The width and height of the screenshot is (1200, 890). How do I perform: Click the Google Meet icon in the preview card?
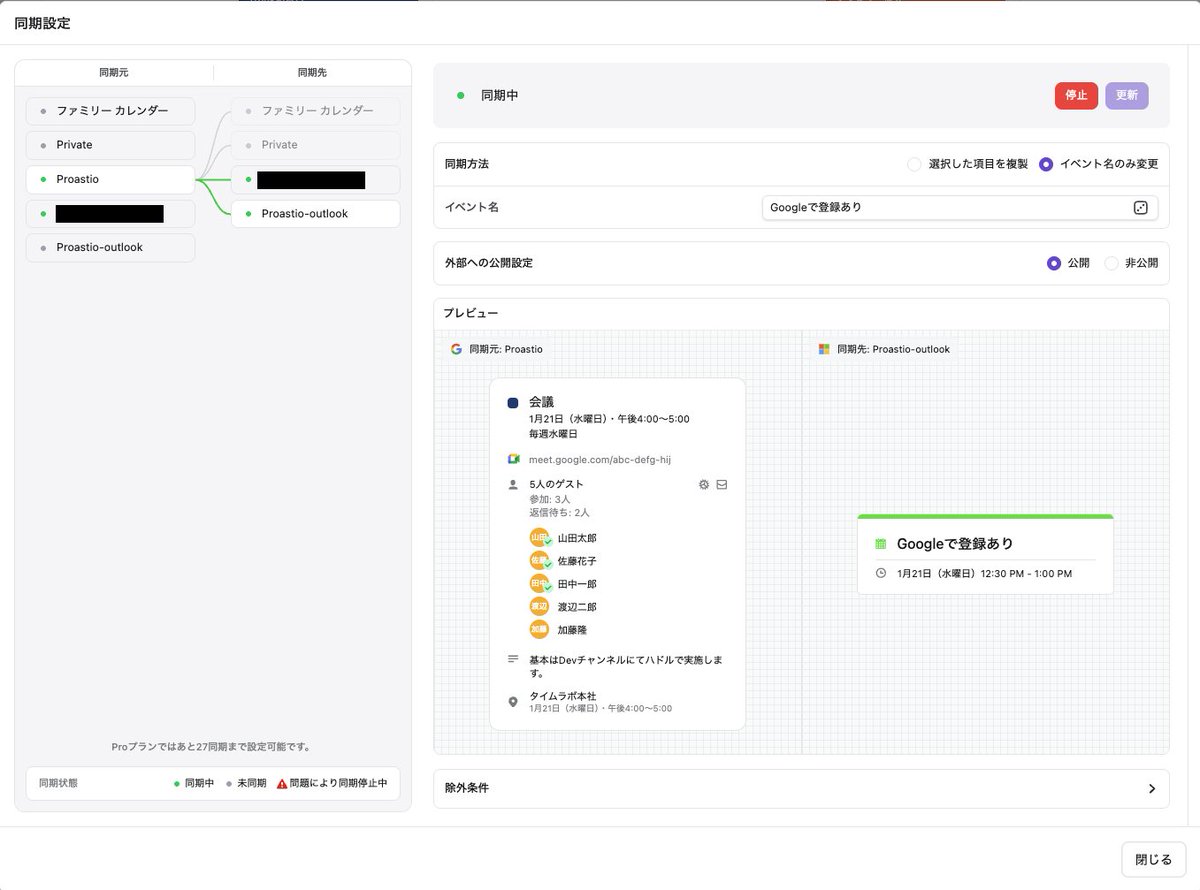click(513, 459)
